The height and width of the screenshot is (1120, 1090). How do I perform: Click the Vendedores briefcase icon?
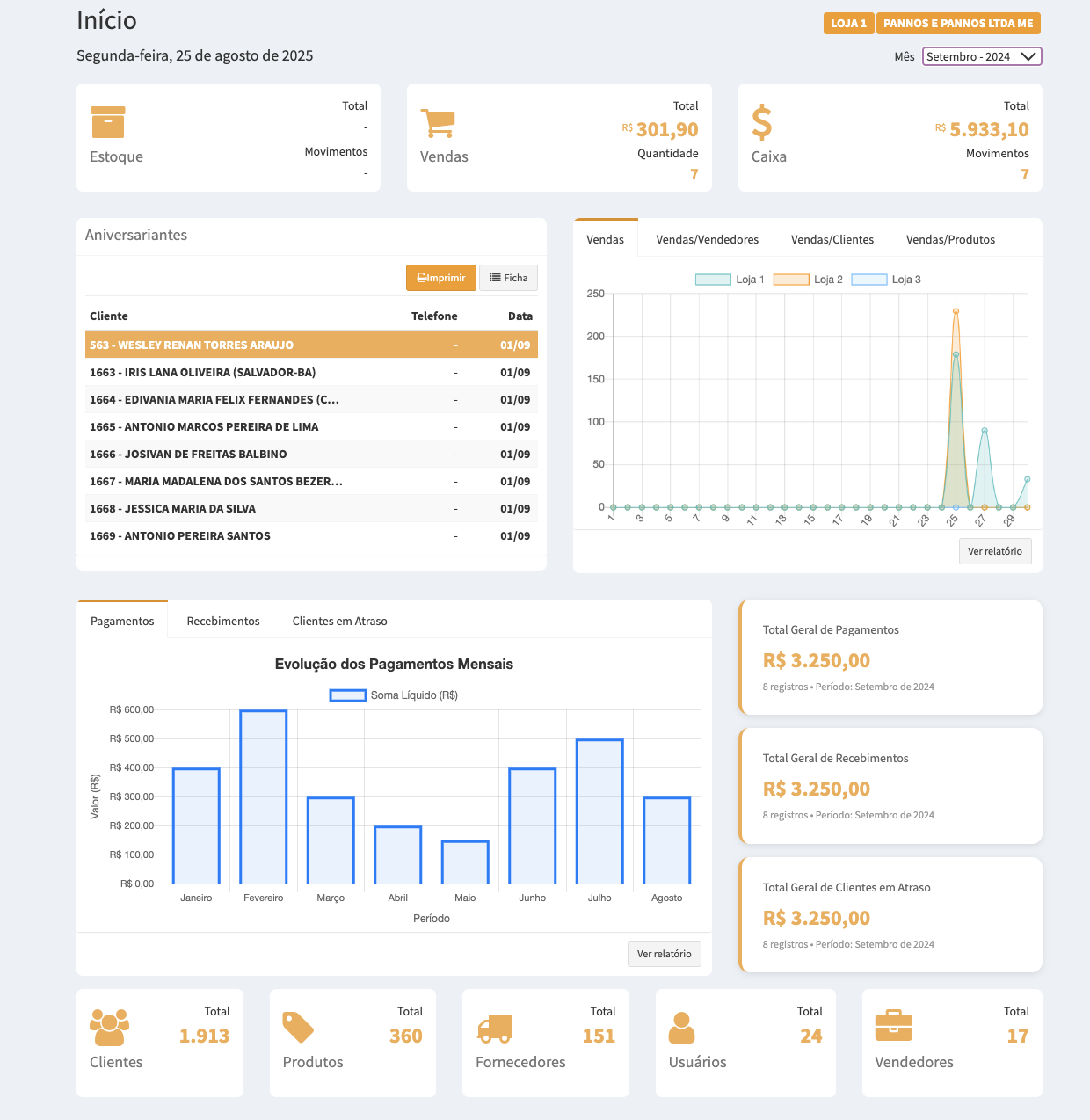[893, 1025]
